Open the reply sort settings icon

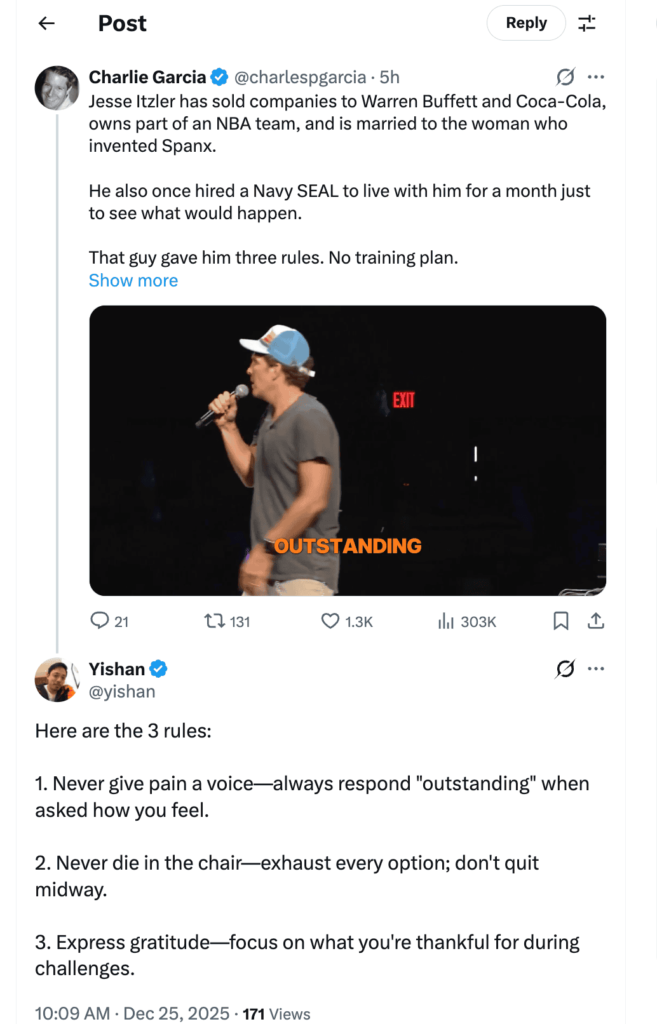(x=587, y=23)
